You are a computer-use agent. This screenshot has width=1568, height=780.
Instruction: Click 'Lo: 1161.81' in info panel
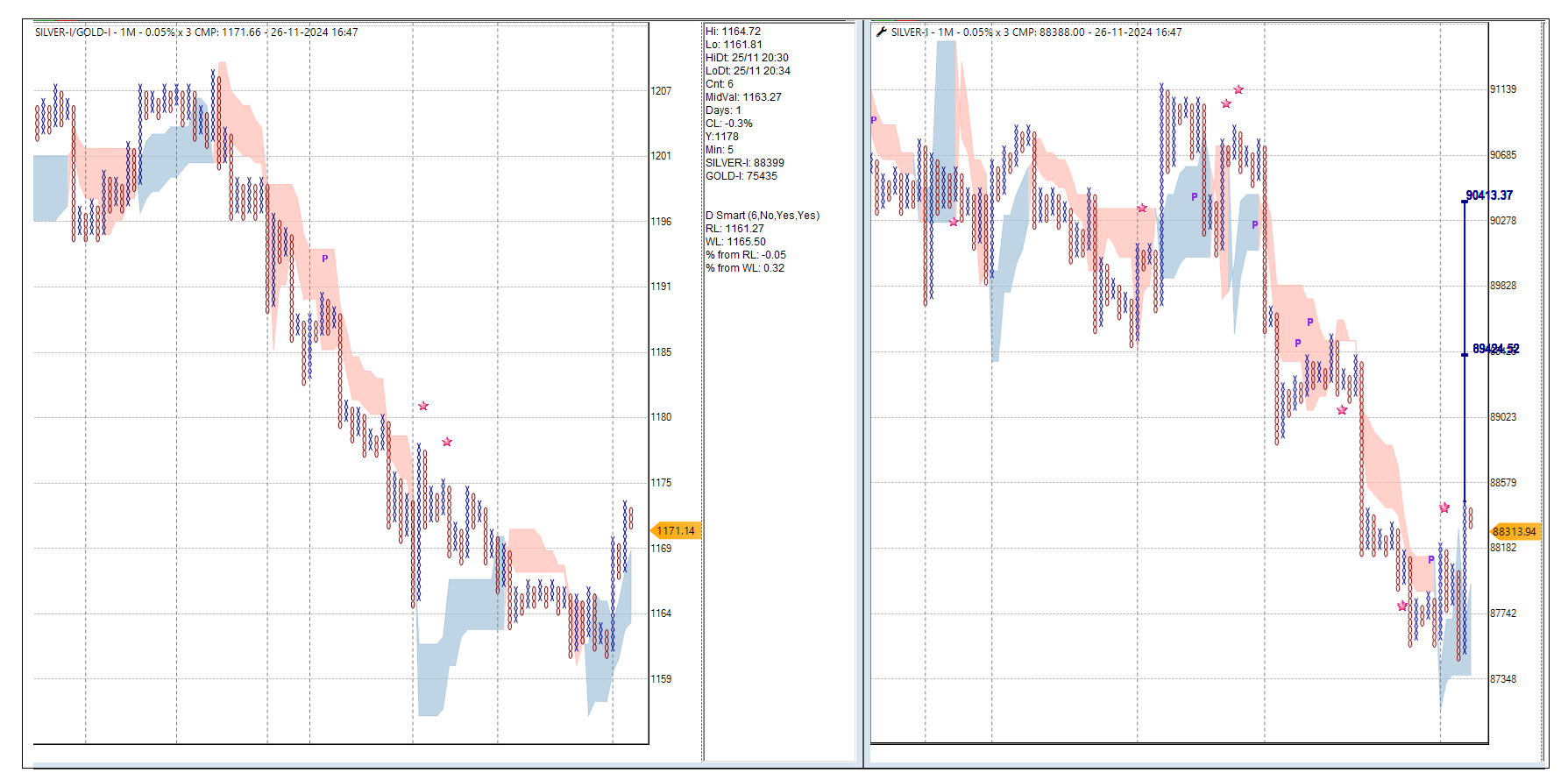tap(734, 45)
